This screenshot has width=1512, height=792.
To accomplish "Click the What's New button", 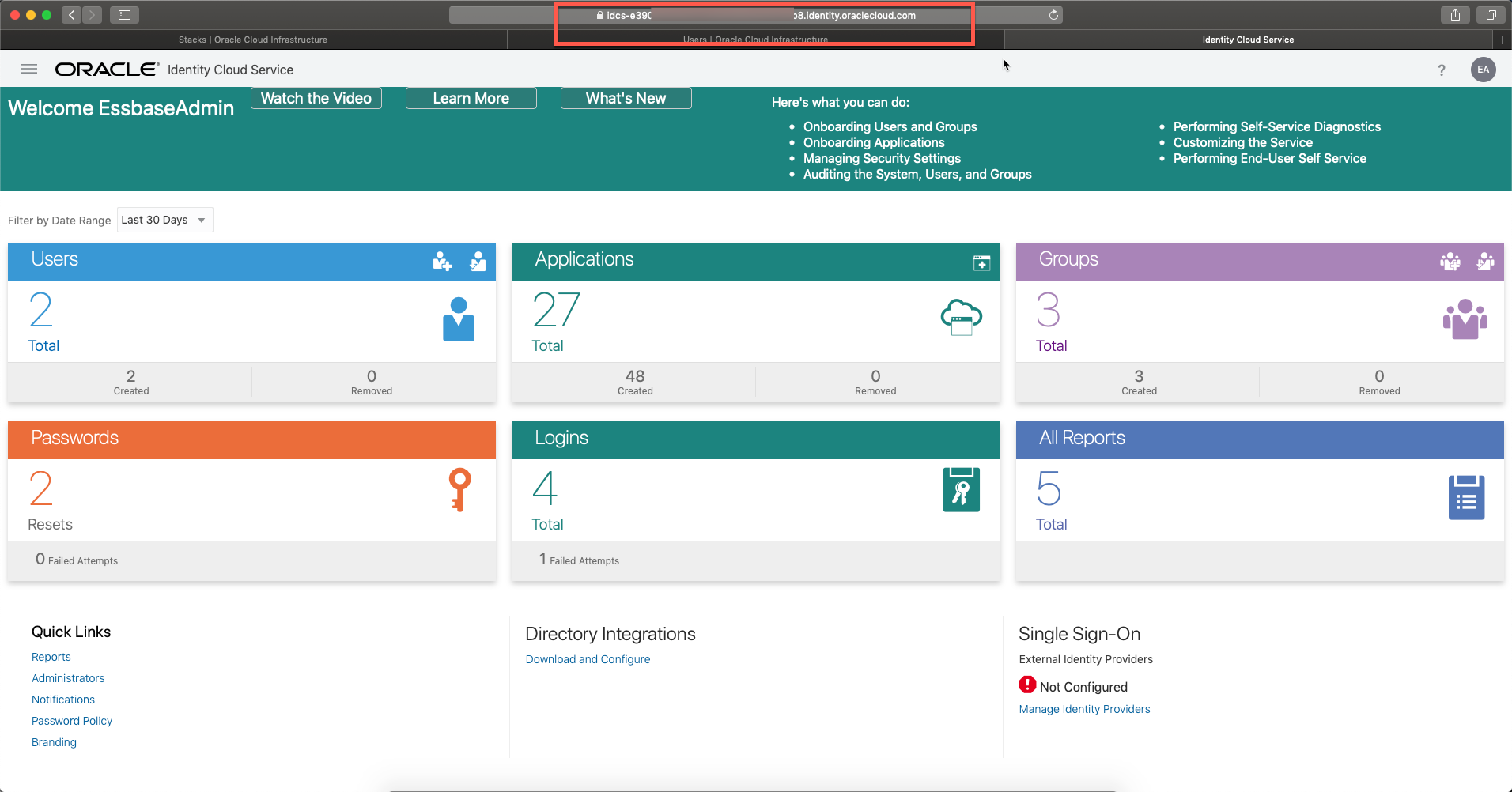I will (x=626, y=98).
